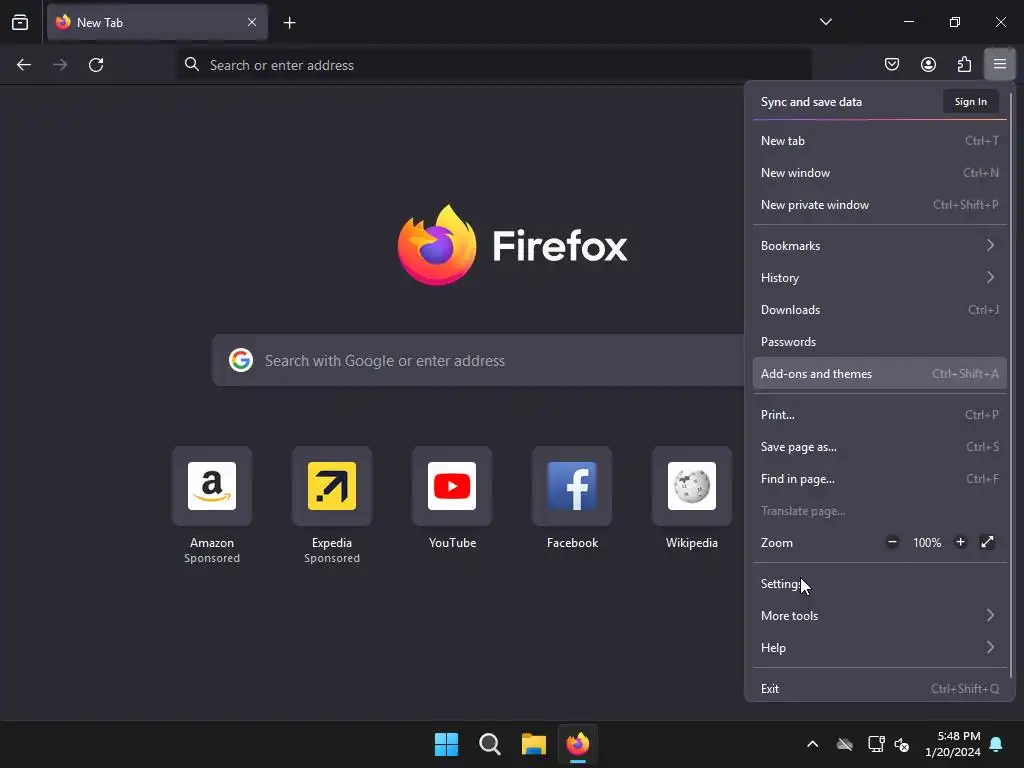Go back with the back arrow

click(x=24, y=65)
